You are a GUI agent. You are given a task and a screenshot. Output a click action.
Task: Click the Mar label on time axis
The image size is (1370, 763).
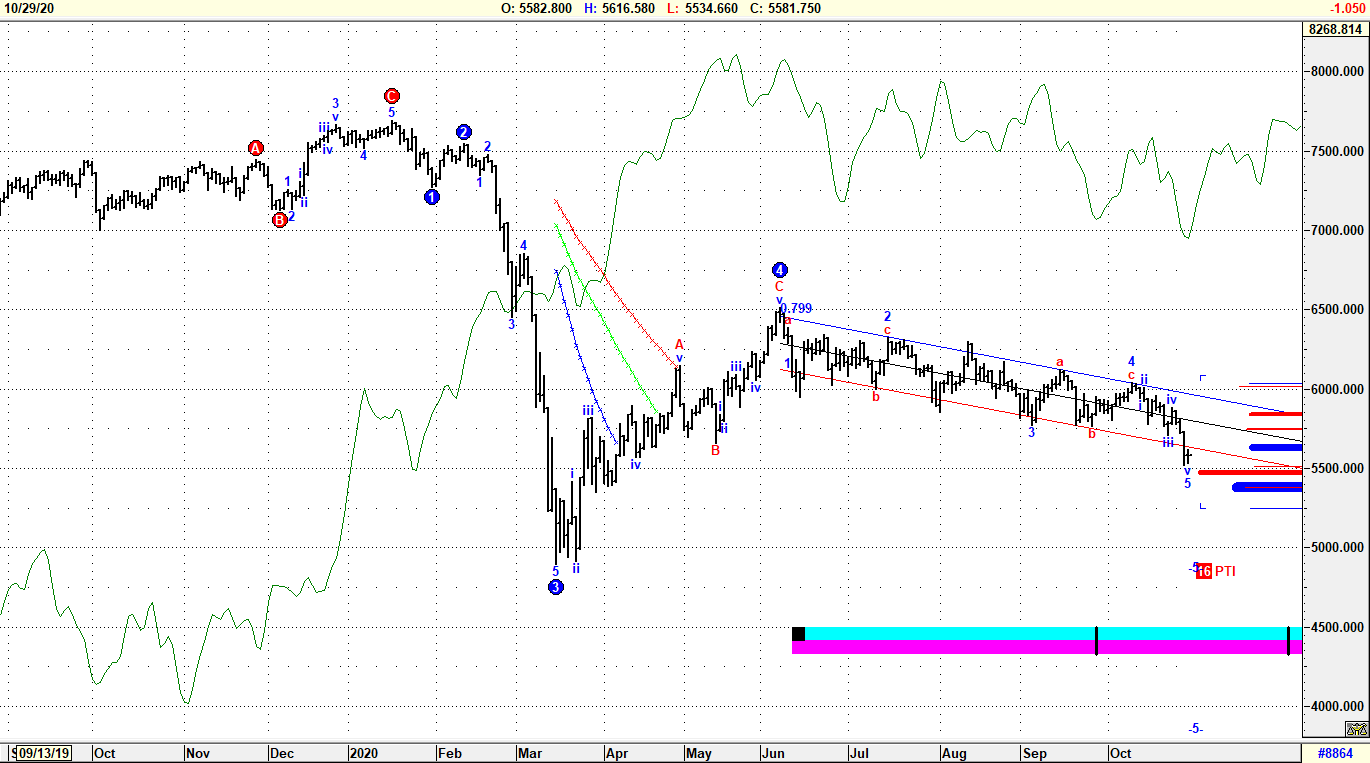(x=525, y=753)
